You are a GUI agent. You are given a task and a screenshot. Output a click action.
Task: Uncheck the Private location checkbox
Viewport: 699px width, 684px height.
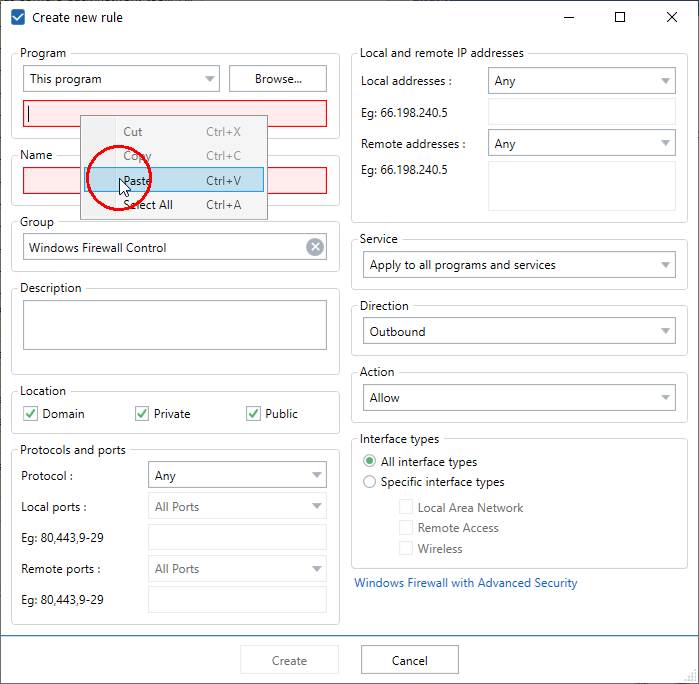142,414
